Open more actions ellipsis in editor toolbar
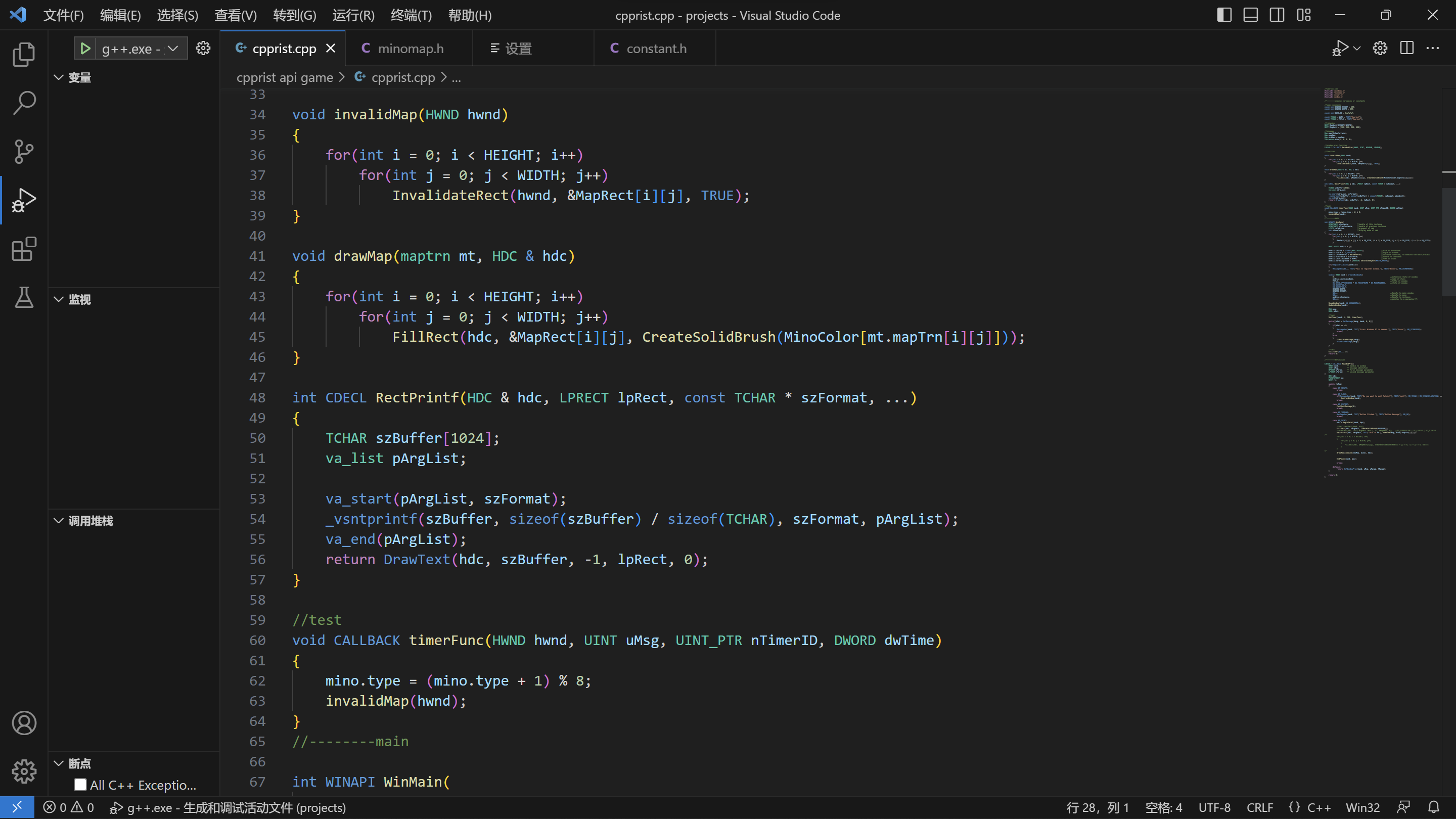 (x=1433, y=49)
